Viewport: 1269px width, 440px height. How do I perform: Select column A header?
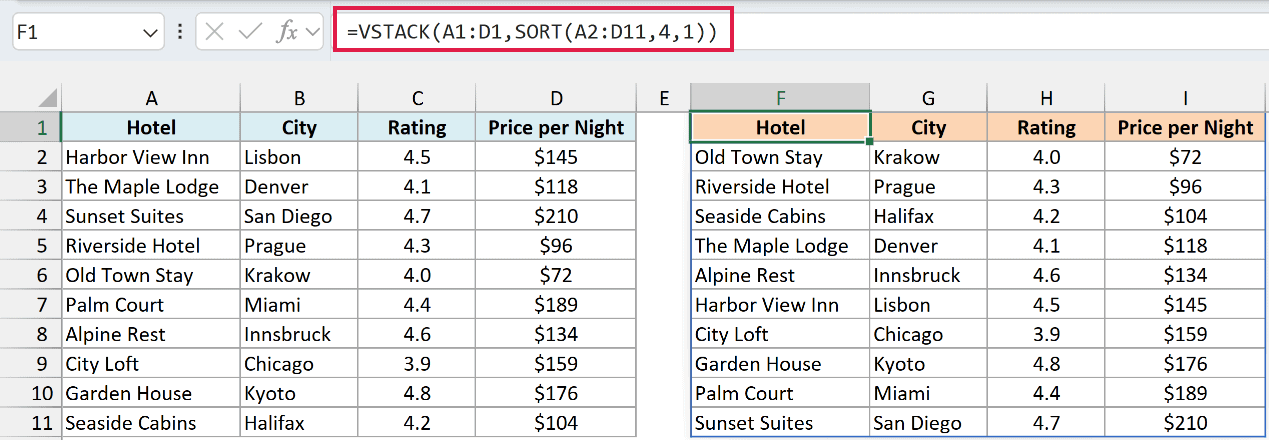pos(151,98)
